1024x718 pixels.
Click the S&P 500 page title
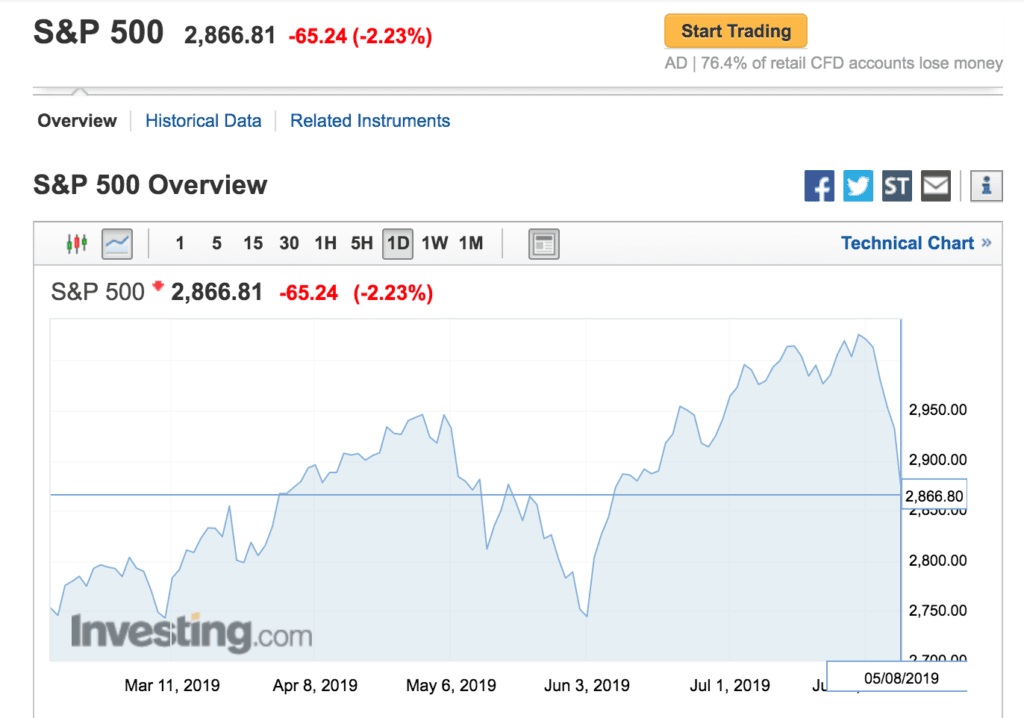point(98,32)
